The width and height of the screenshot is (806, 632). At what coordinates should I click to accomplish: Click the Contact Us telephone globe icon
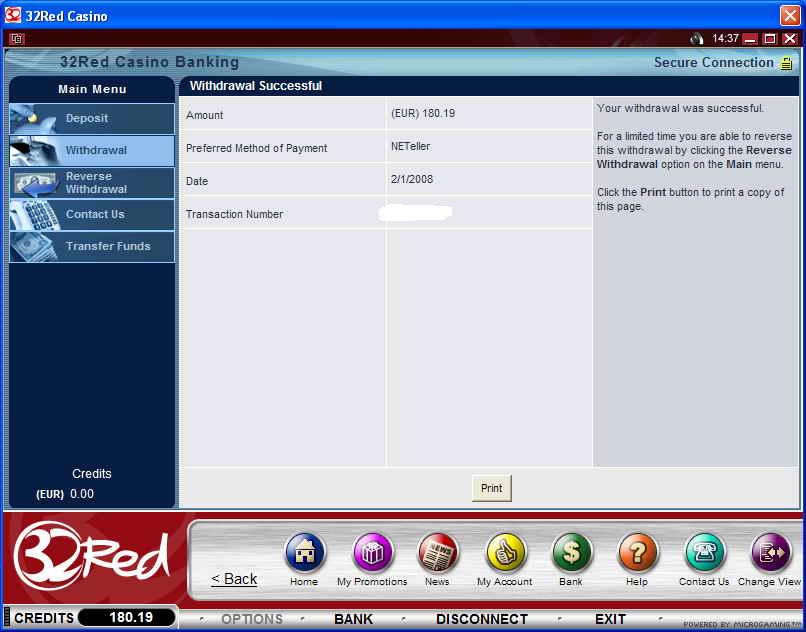pyautogui.click(x=705, y=553)
